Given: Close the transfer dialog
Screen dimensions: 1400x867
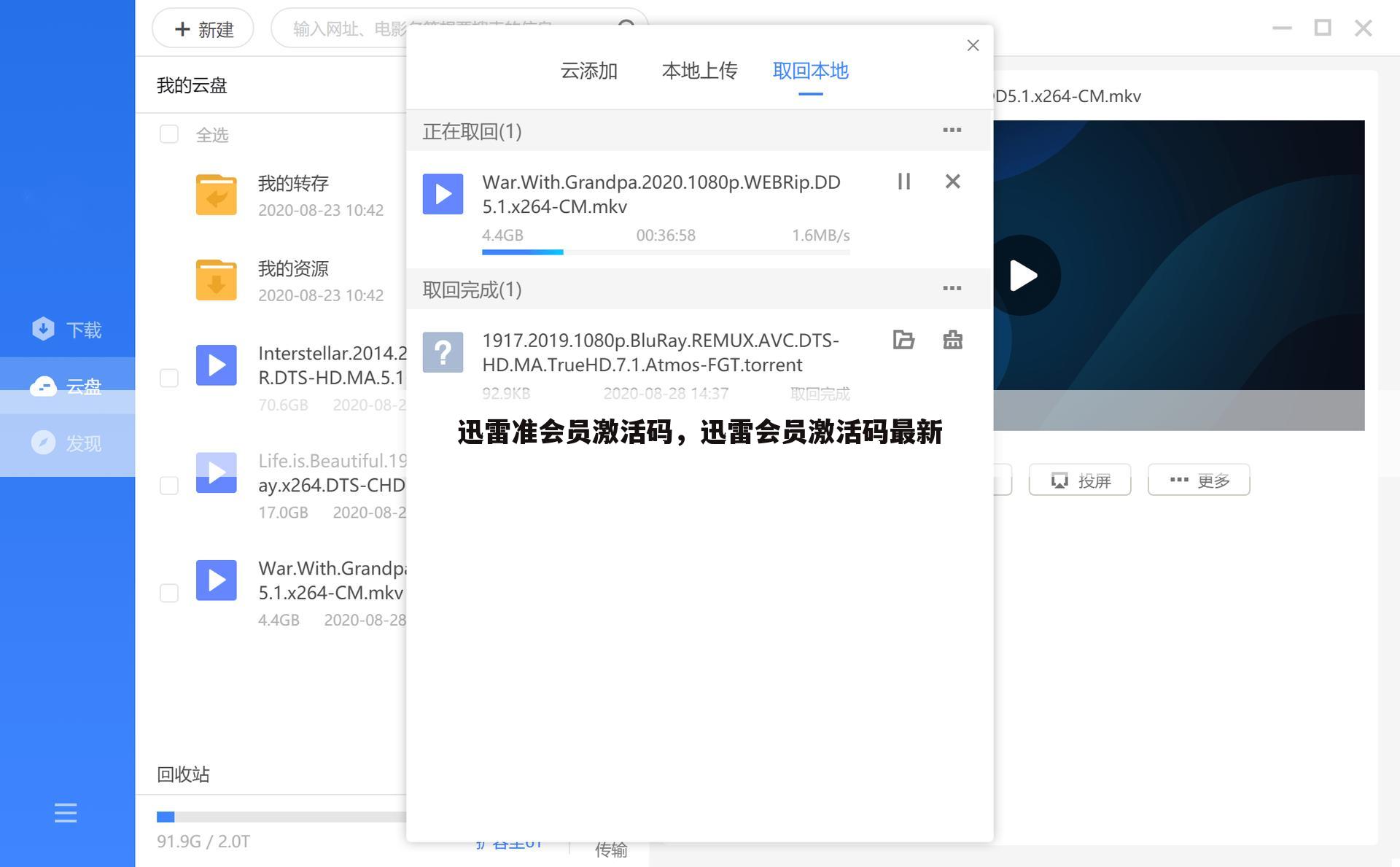Looking at the screenshot, I should (x=973, y=45).
